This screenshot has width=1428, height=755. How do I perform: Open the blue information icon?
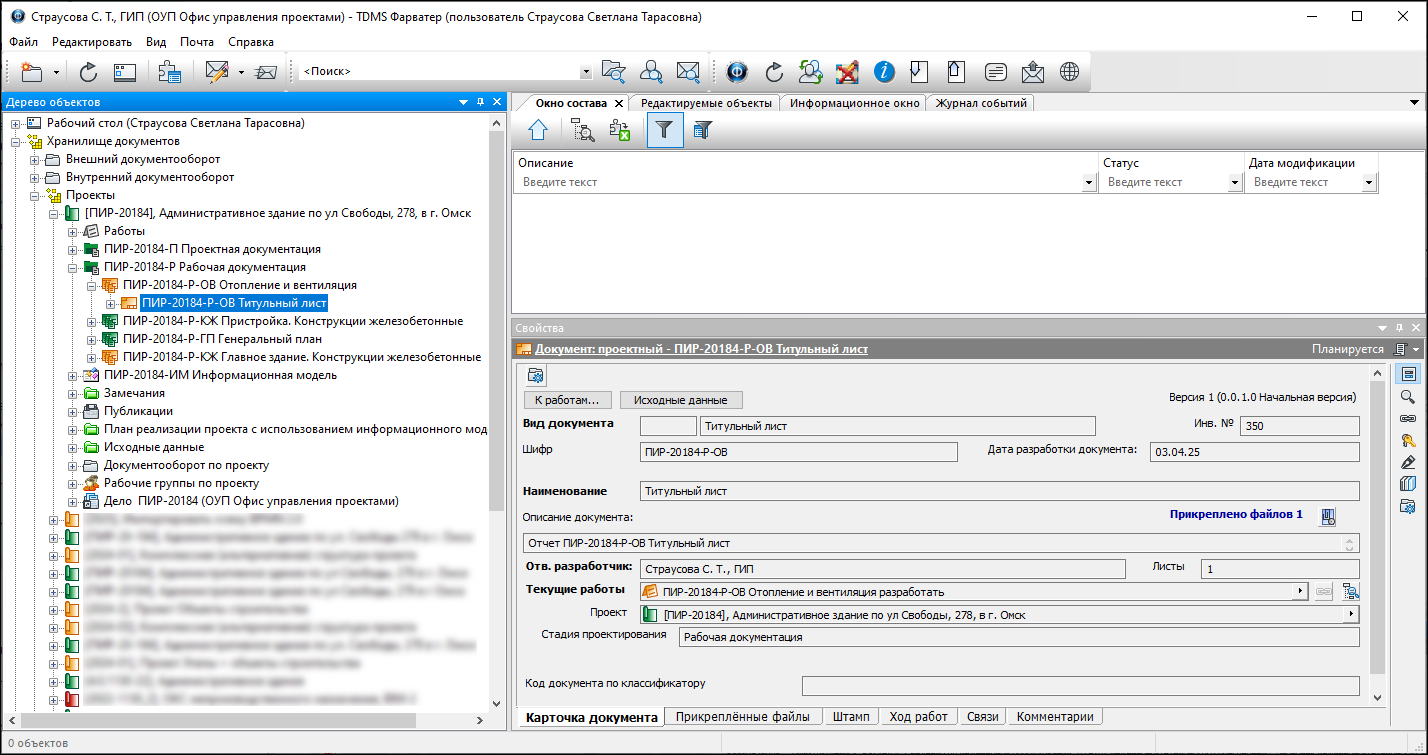pos(884,72)
